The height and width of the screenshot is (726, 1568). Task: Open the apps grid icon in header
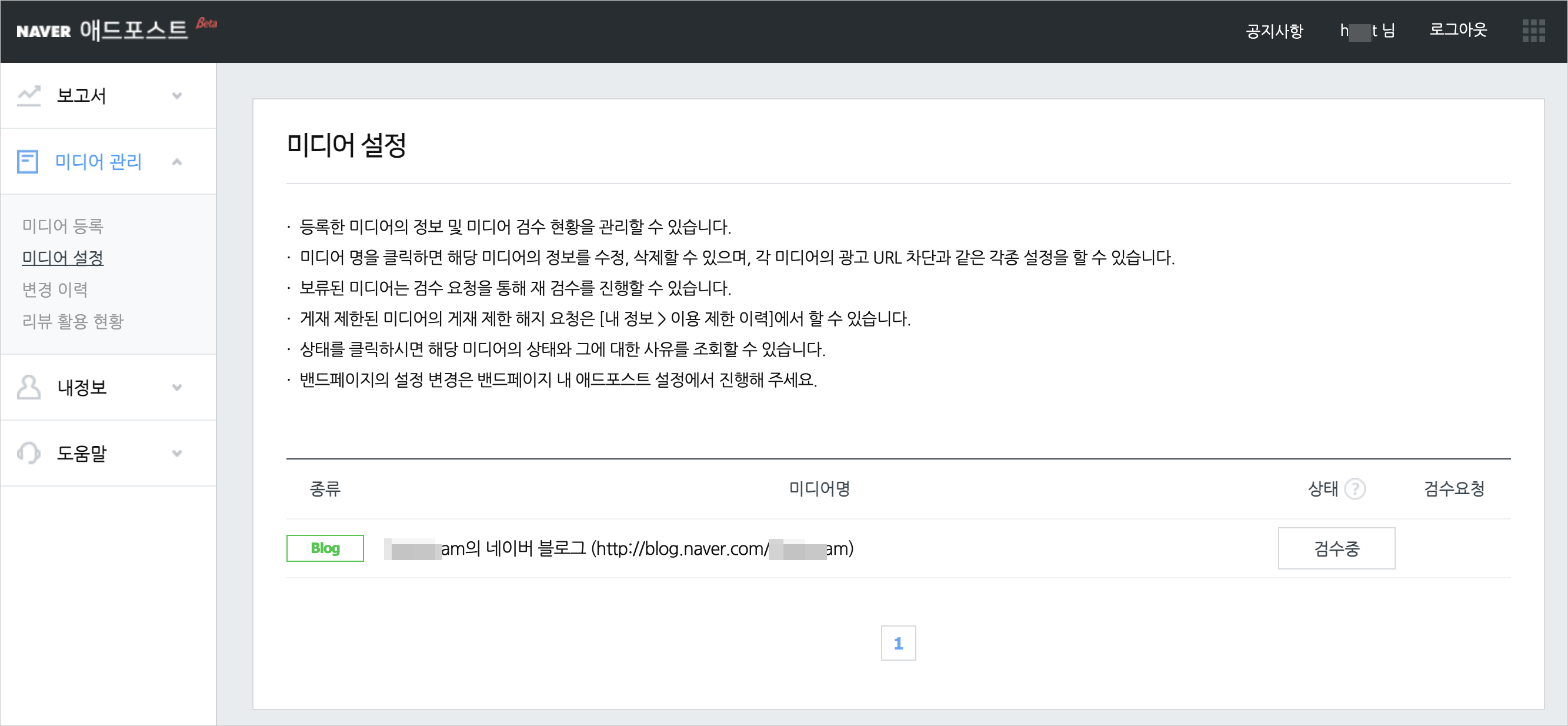pos(1533,31)
